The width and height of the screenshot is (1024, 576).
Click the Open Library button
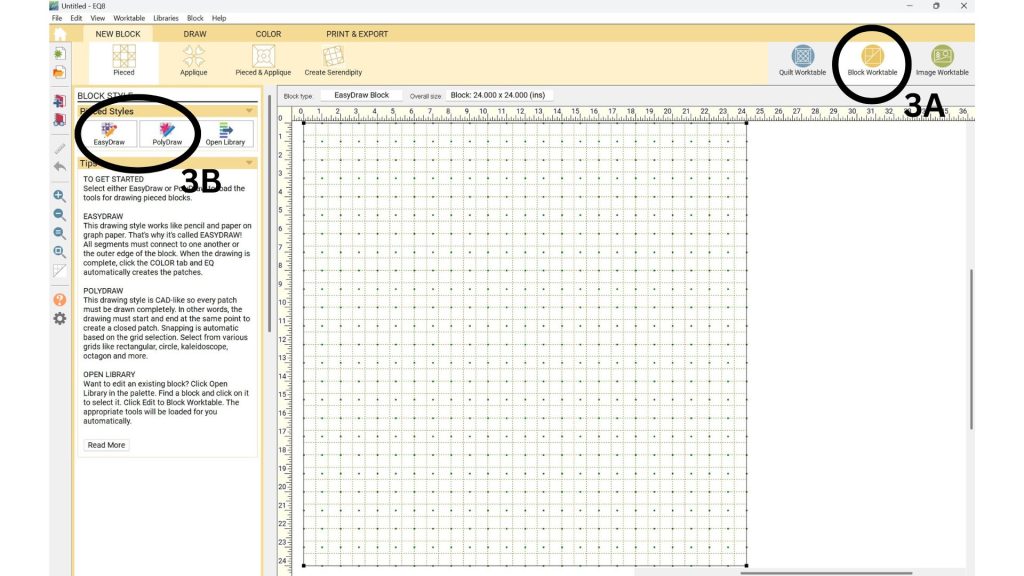tap(225, 133)
